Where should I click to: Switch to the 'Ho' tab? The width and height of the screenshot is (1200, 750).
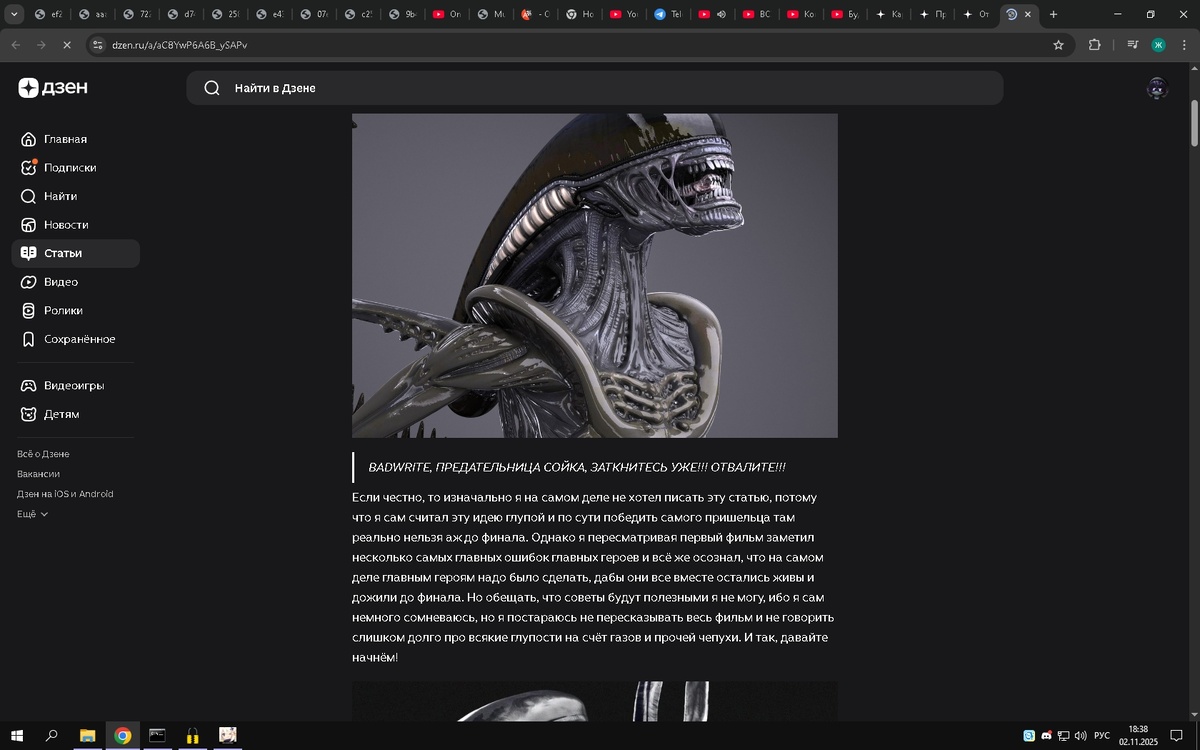(580, 14)
